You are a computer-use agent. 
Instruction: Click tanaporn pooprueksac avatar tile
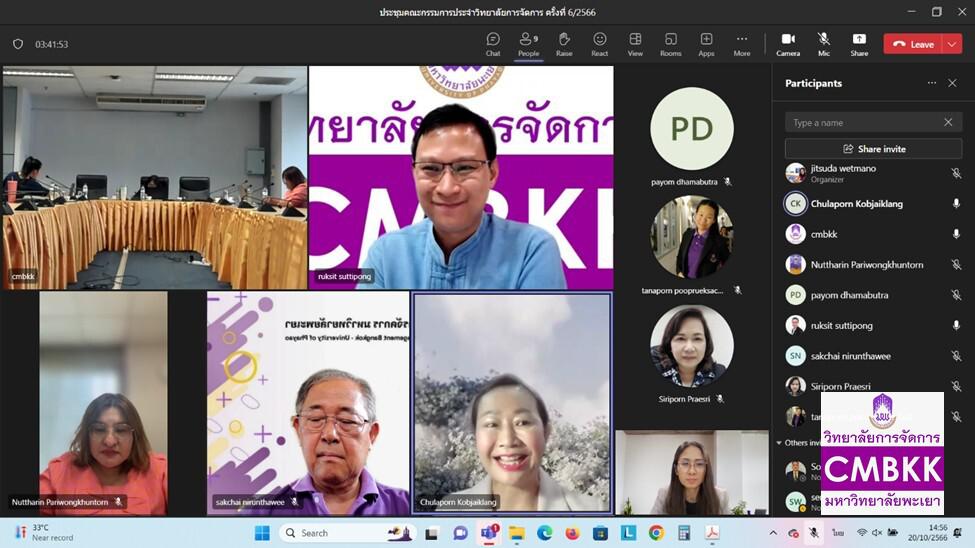[691, 238]
